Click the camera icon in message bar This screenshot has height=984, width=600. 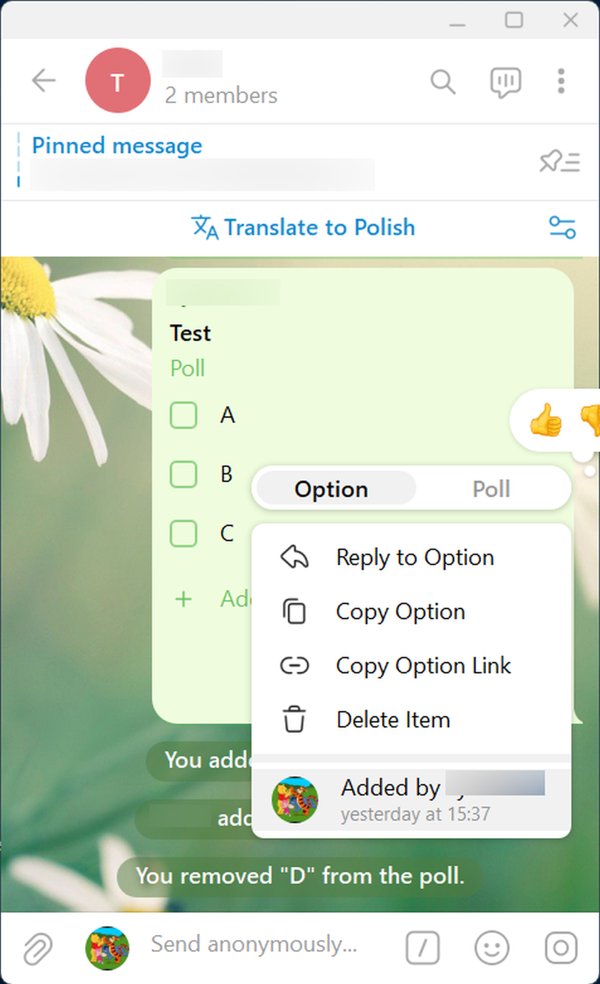click(x=561, y=947)
